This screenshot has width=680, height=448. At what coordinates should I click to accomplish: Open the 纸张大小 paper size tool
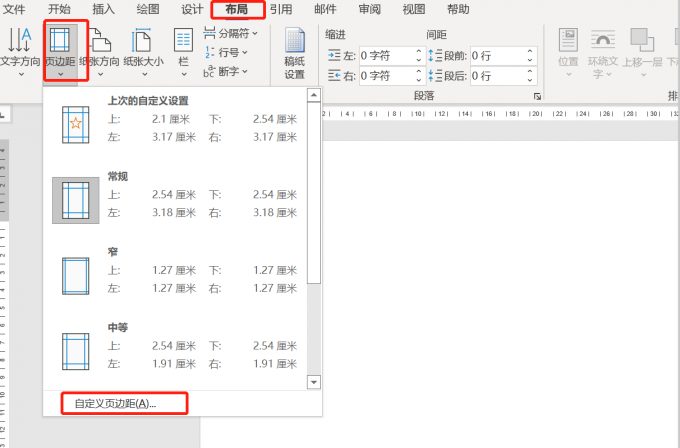click(144, 51)
